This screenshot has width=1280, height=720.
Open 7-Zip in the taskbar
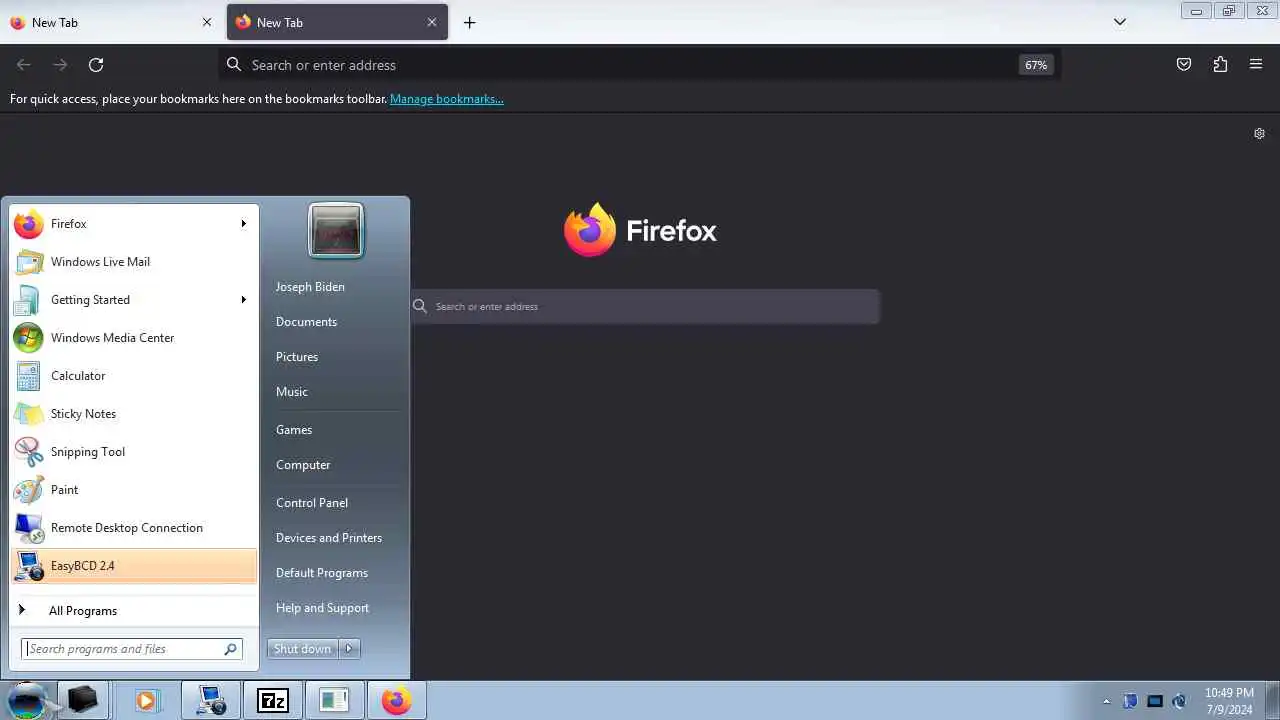pyautogui.click(x=273, y=701)
